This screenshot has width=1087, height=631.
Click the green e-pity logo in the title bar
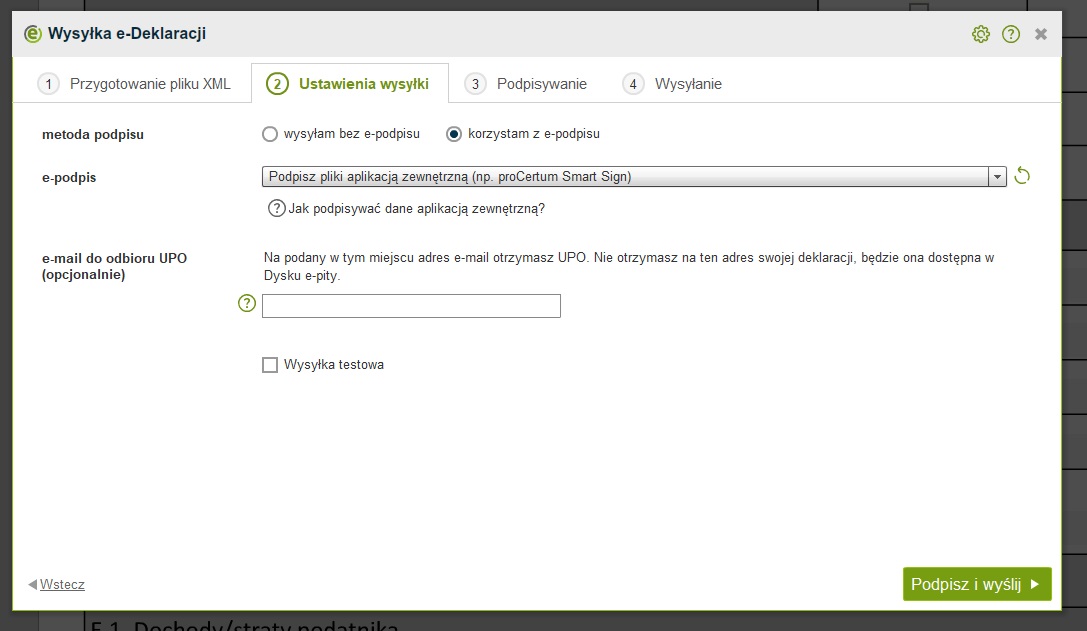[x=33, y=35]
